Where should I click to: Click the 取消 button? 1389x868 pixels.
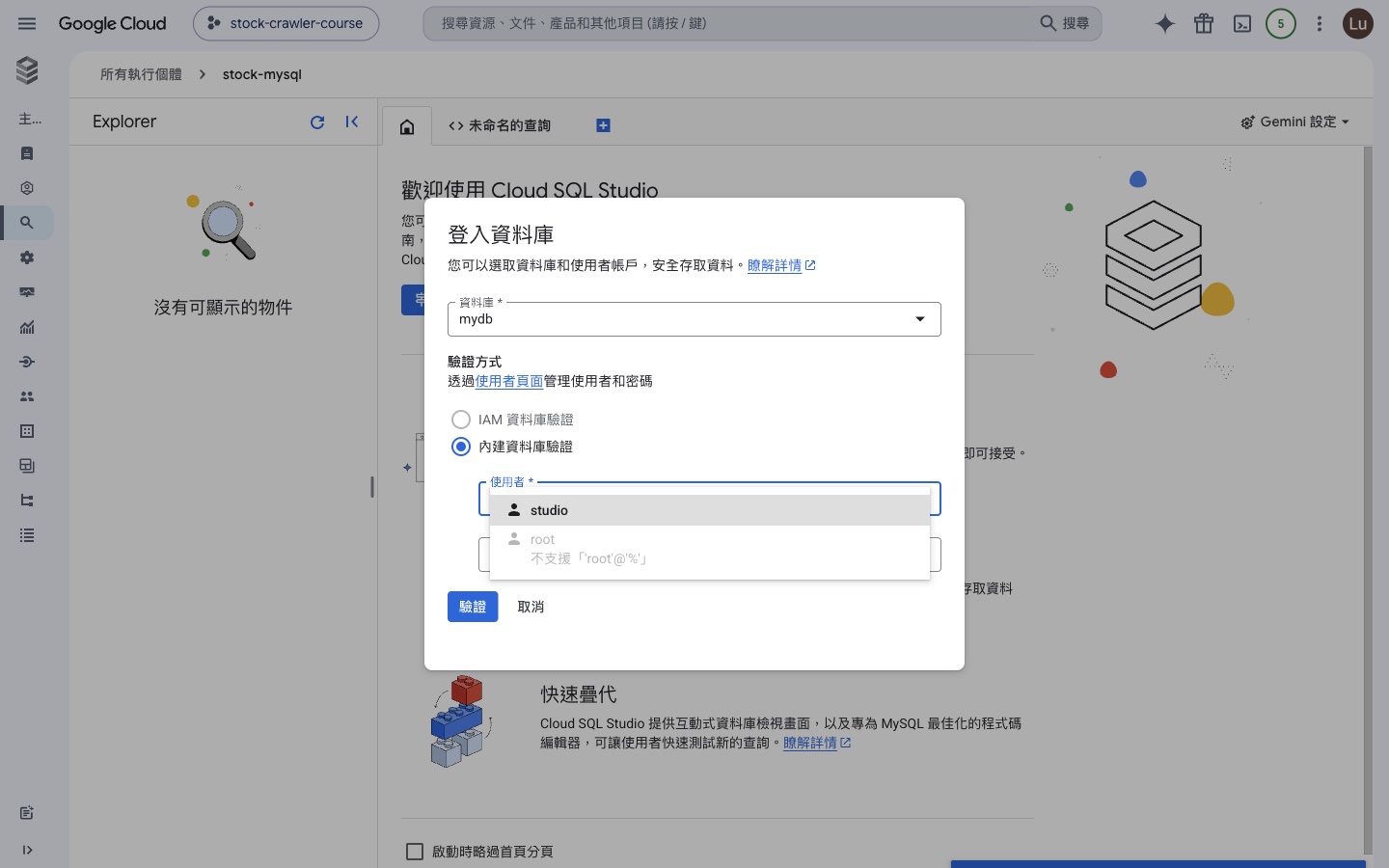[531, 607]
